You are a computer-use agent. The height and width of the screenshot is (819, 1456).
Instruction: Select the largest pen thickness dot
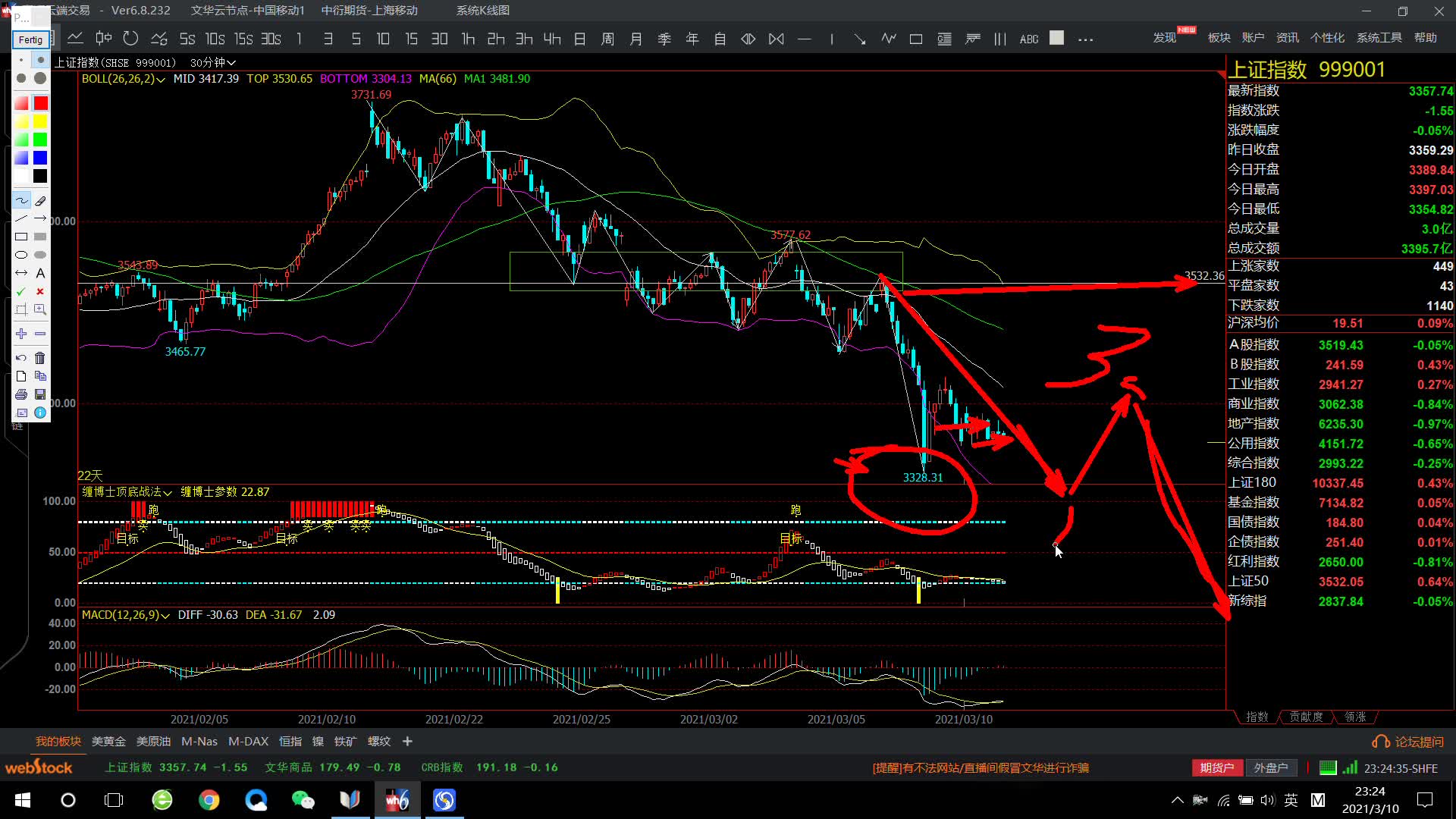[x=40, y=78]
